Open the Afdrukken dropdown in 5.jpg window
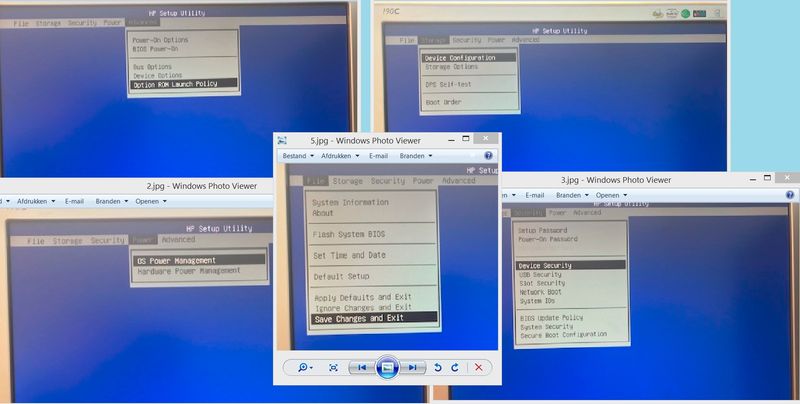 tap(340, 156)
